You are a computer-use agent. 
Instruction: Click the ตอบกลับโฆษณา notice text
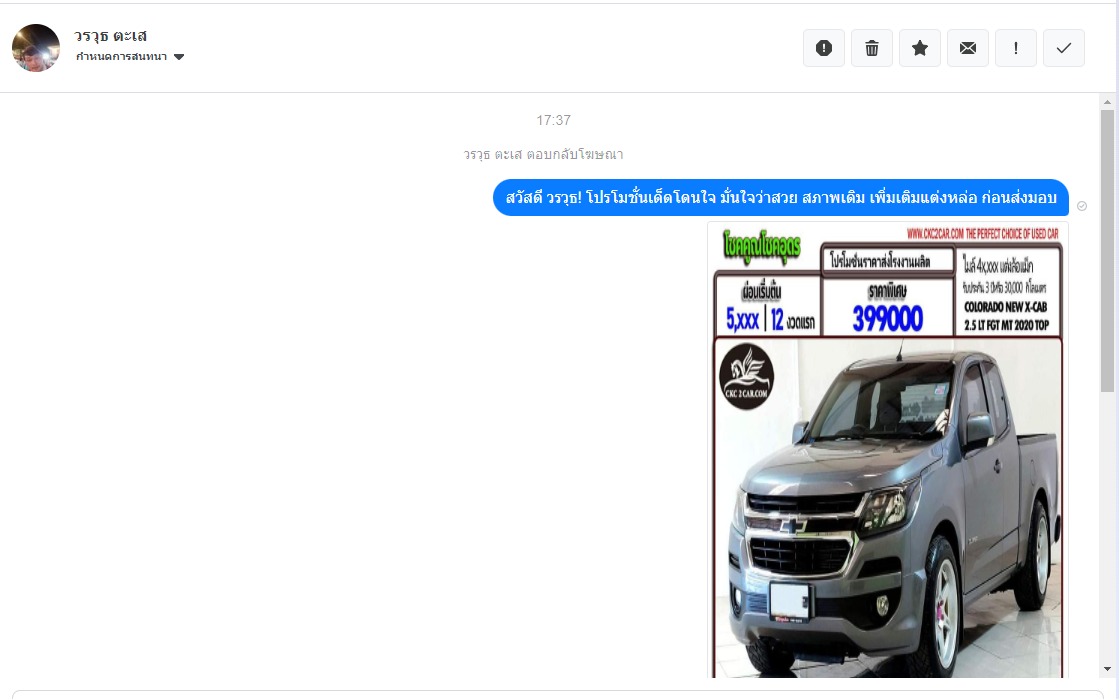[543, 154]
